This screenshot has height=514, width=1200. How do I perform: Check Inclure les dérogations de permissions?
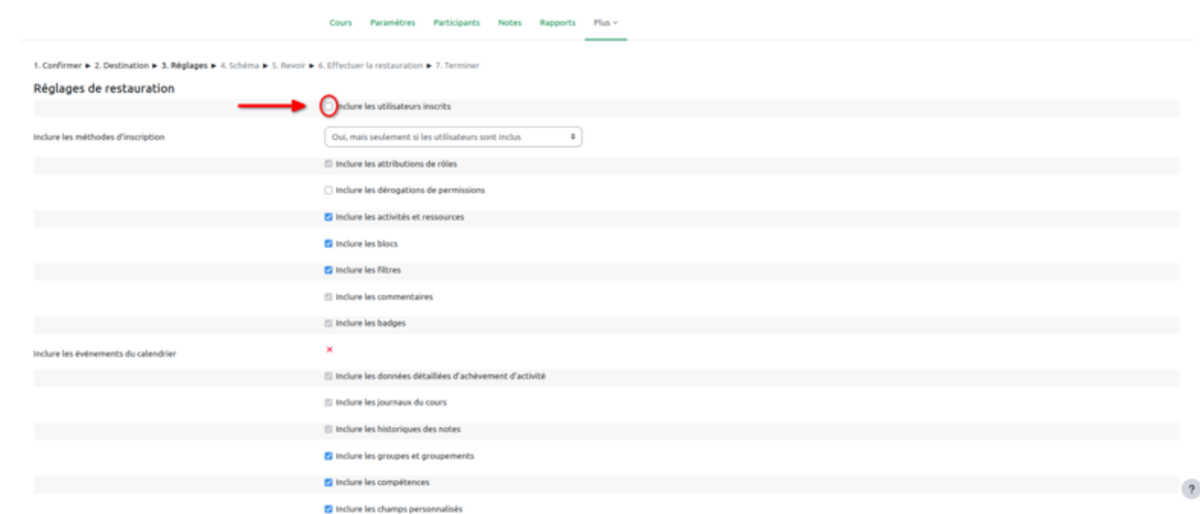[x=329, y=190]
